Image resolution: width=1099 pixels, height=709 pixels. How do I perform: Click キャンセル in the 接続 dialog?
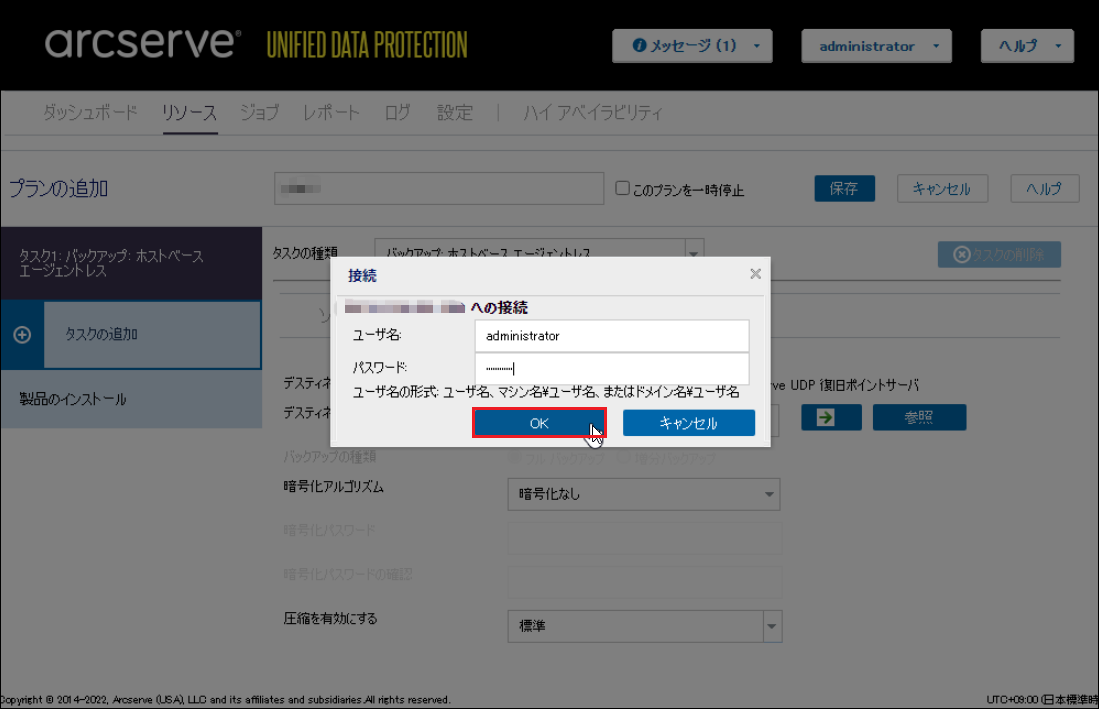click(x=688, y=423)
